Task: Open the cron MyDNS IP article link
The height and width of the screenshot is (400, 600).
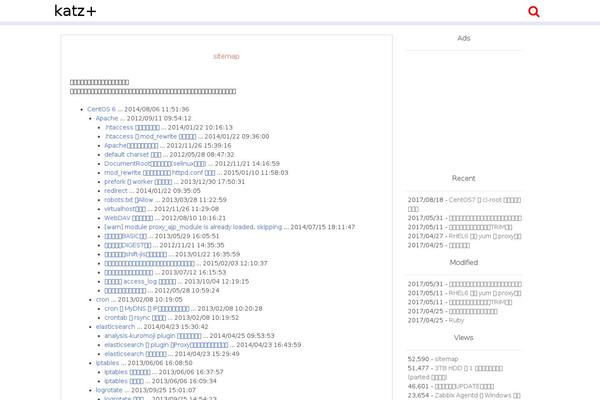Action: [x=147, y=309]
